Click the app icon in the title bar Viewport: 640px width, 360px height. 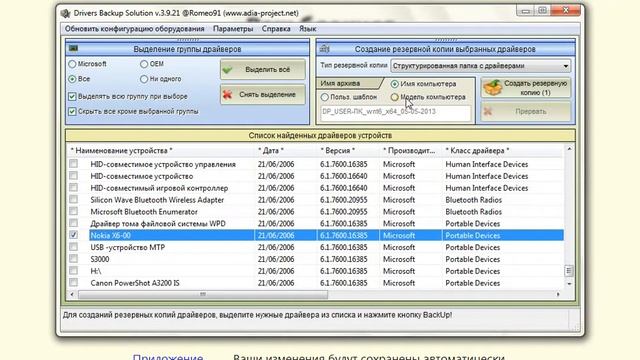tap(65, 13)
